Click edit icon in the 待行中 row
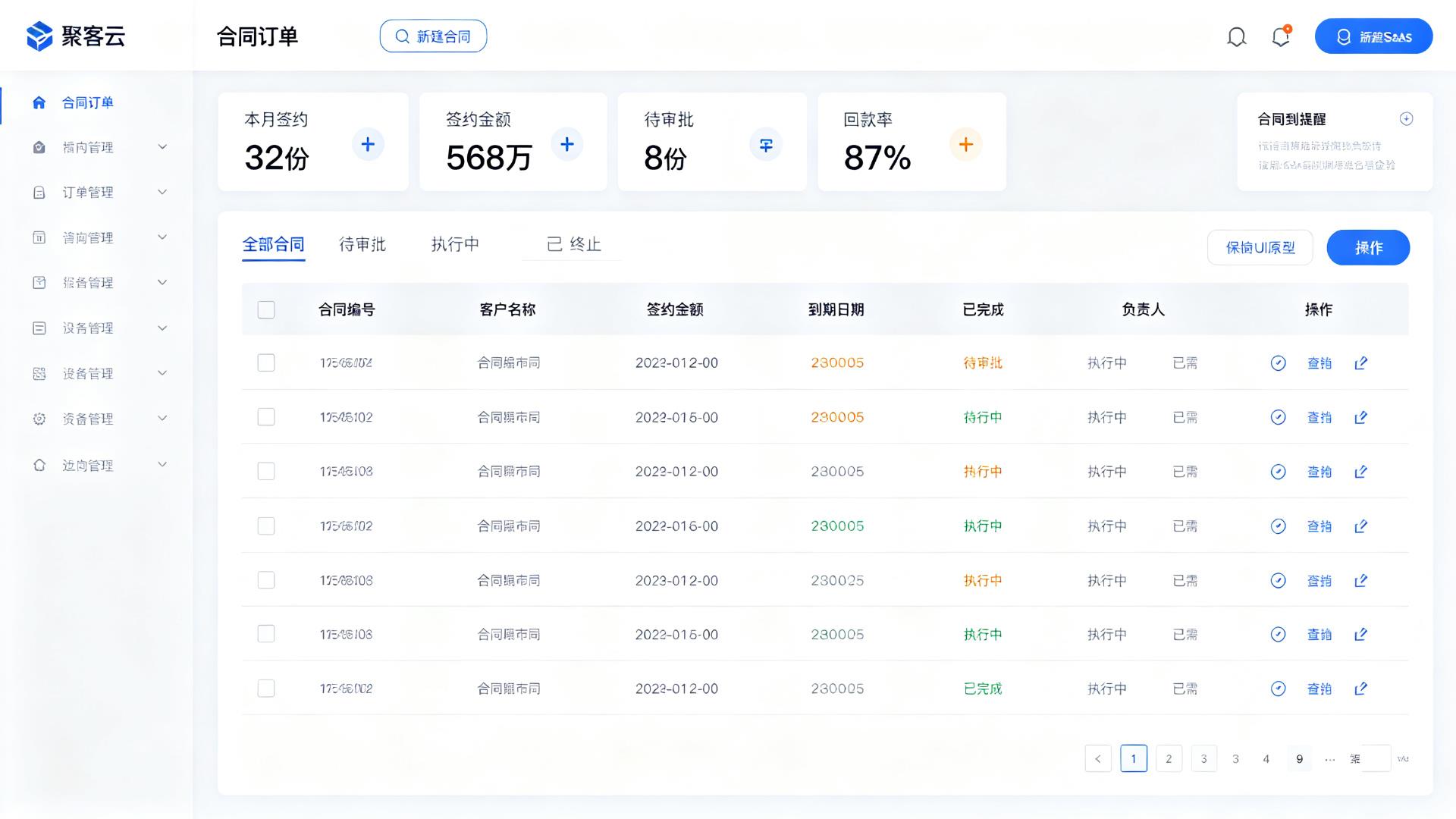Image resolution: width=1456 pixels, height=819 pixels. click(x=1361, y=417)
